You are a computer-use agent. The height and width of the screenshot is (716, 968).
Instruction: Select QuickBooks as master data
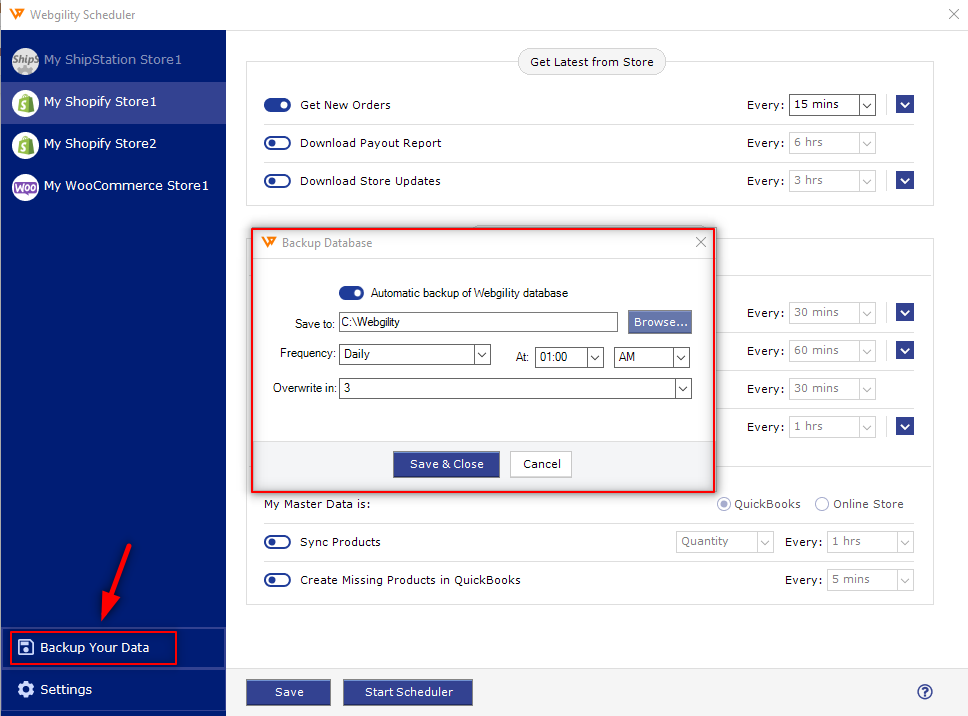click(x=724, y=504)
